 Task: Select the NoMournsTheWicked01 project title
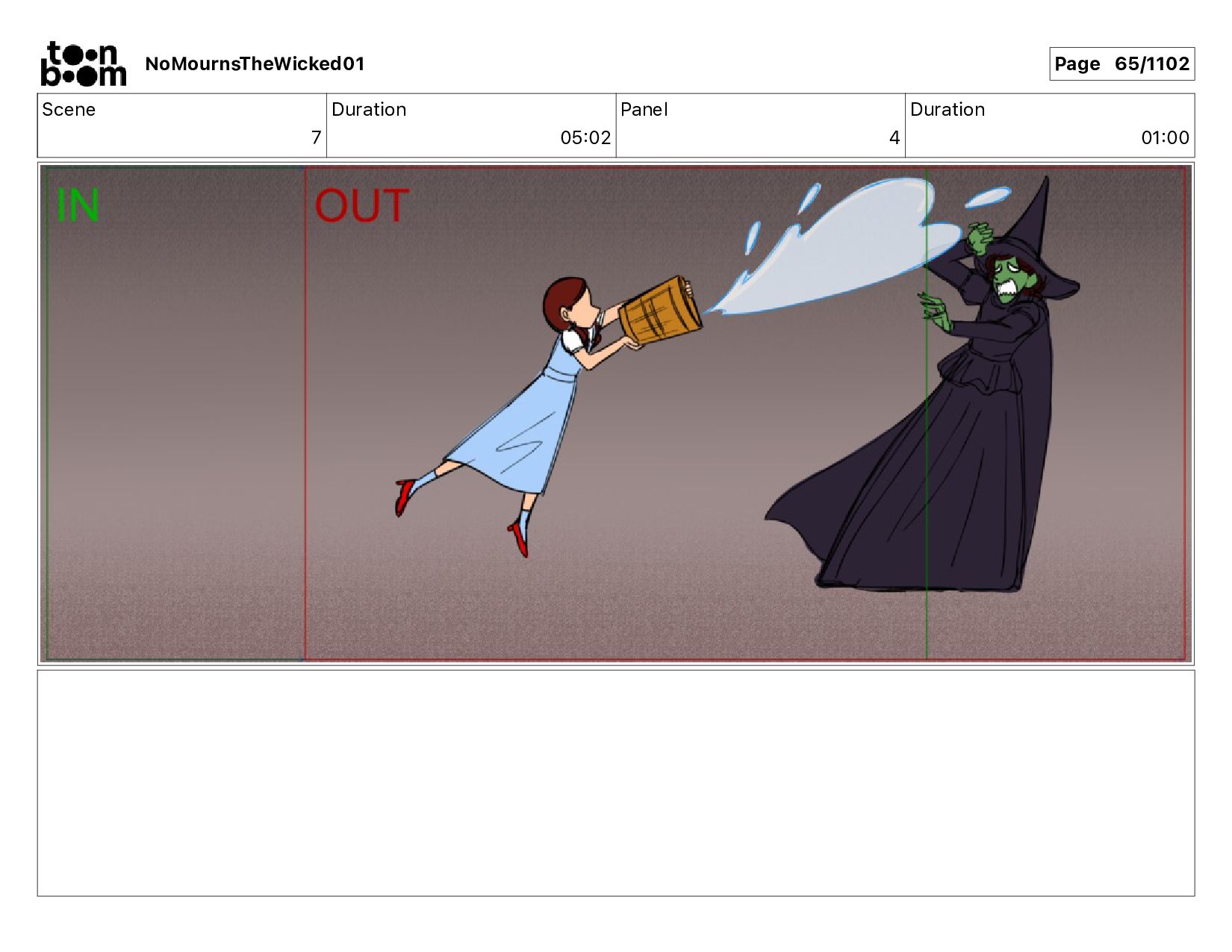pos(255,64)
